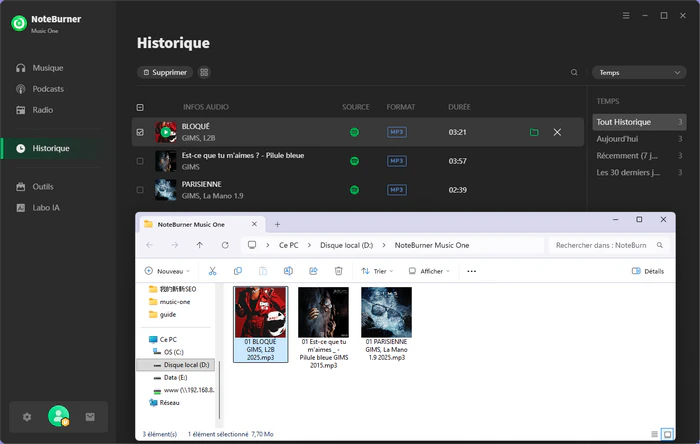Open output folder for BLOQUÉ track

click(534, 132)
